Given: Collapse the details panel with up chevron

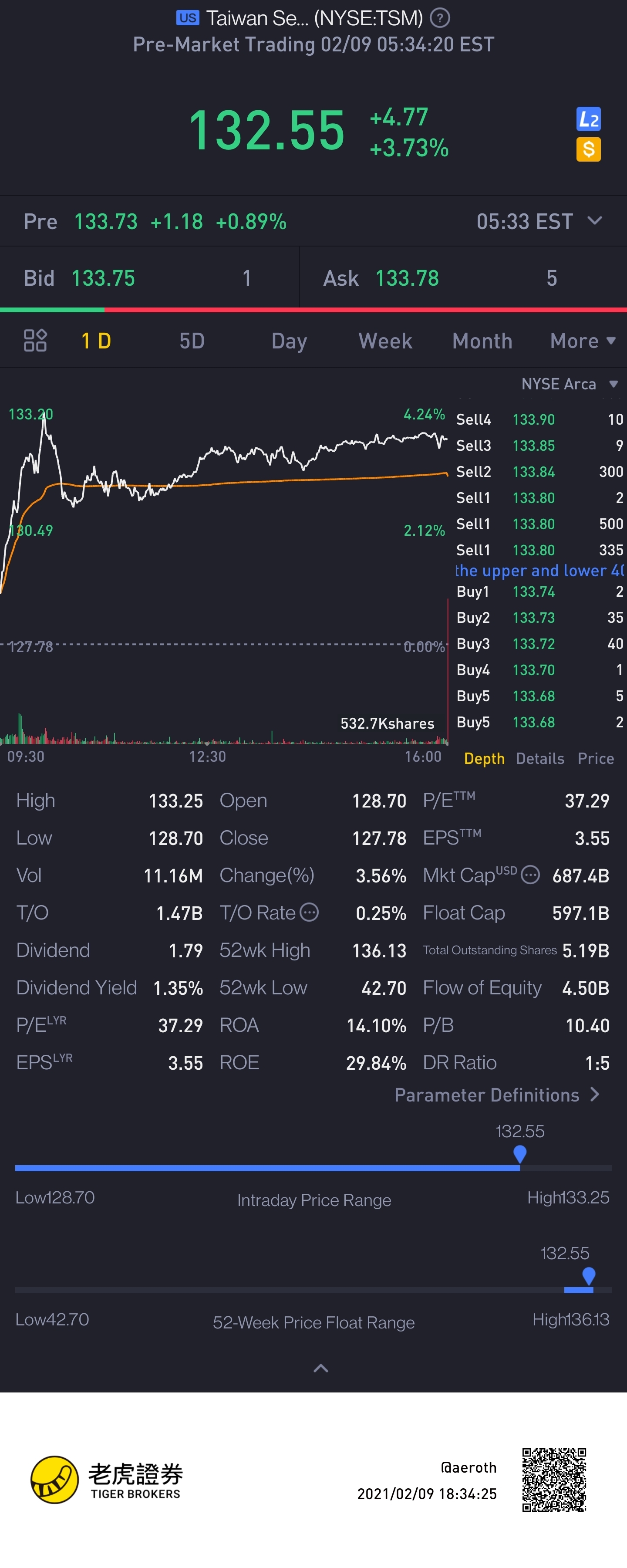Looking at the screenshot, I should [x=321, y=1369].
